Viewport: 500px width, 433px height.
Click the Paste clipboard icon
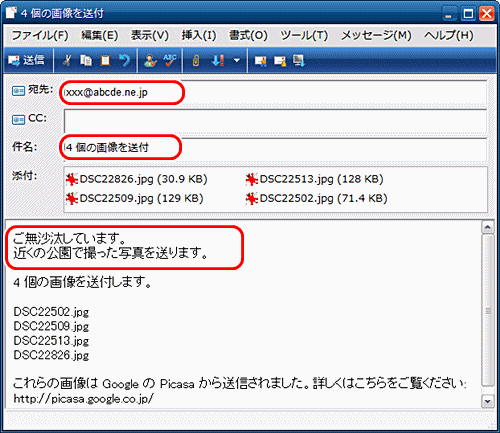coord(105,61)
